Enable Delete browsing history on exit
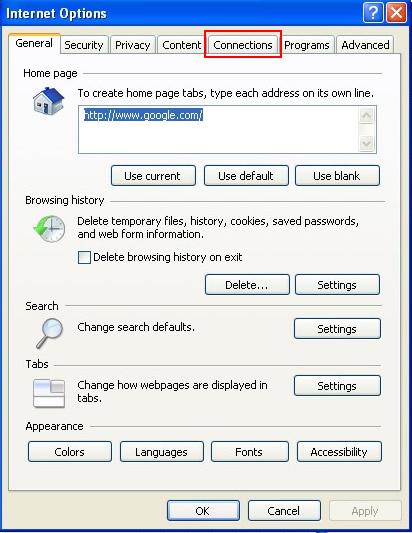The width and height of the screenshot is (412, 533). pos(84,257)
